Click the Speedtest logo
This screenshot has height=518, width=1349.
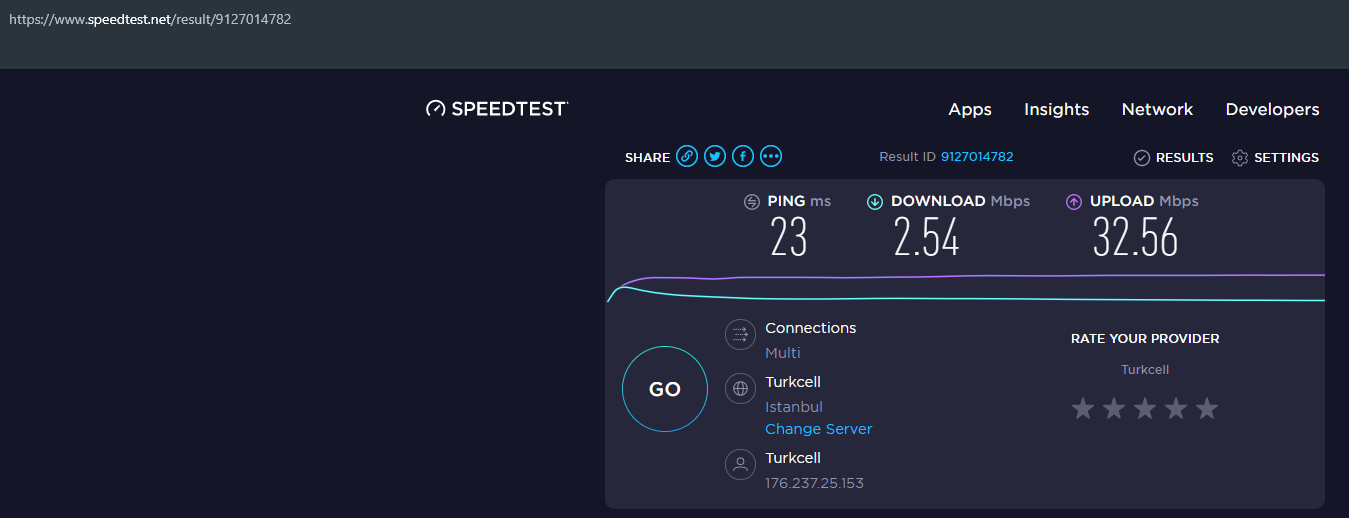coord(497,109)
